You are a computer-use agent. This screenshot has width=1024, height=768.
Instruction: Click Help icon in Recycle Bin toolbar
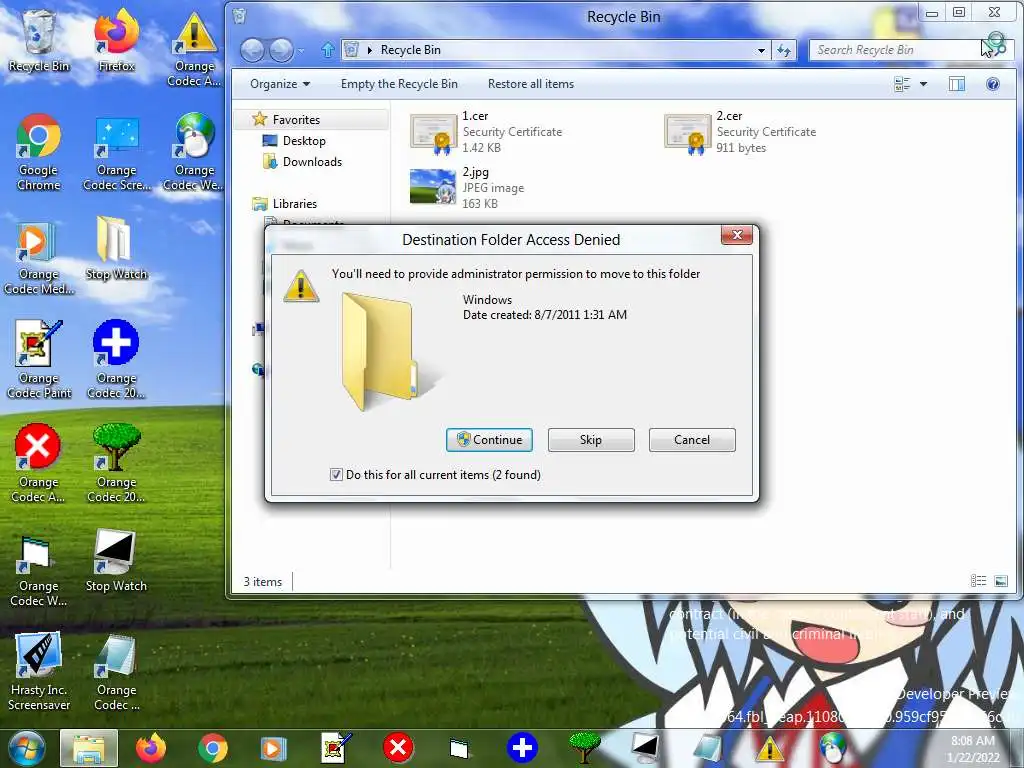point(993,84)
